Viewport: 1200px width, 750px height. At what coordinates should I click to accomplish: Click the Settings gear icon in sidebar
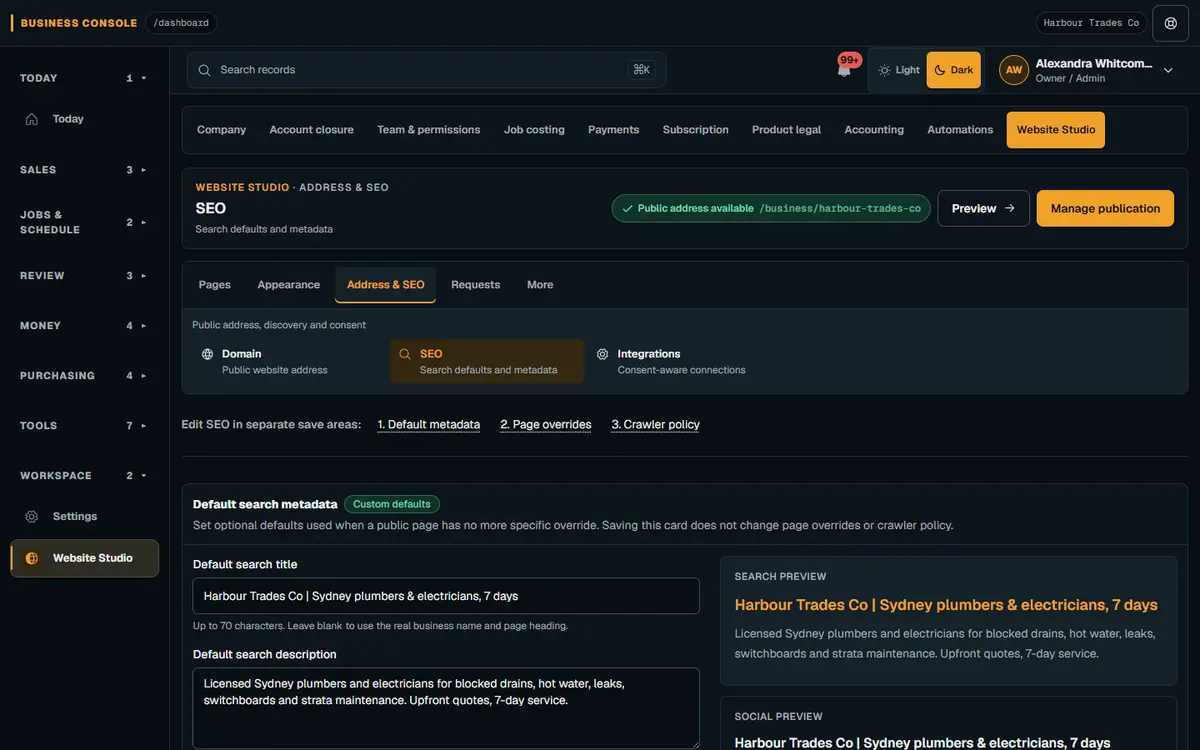click(32, 517)
